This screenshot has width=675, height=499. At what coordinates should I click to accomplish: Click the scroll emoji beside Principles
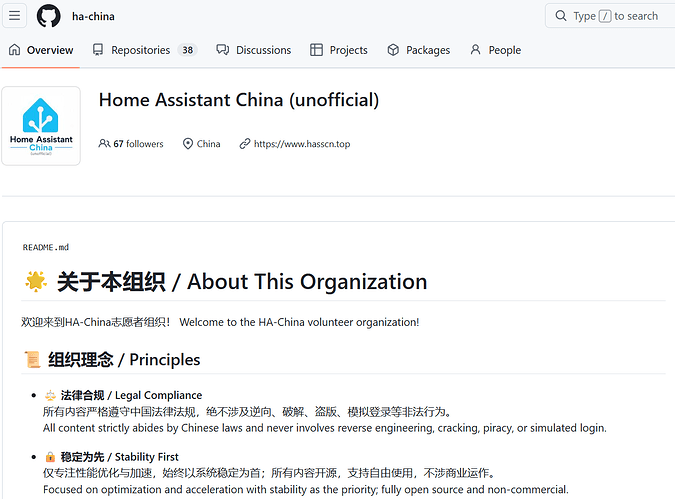click(x=32, y=360)
